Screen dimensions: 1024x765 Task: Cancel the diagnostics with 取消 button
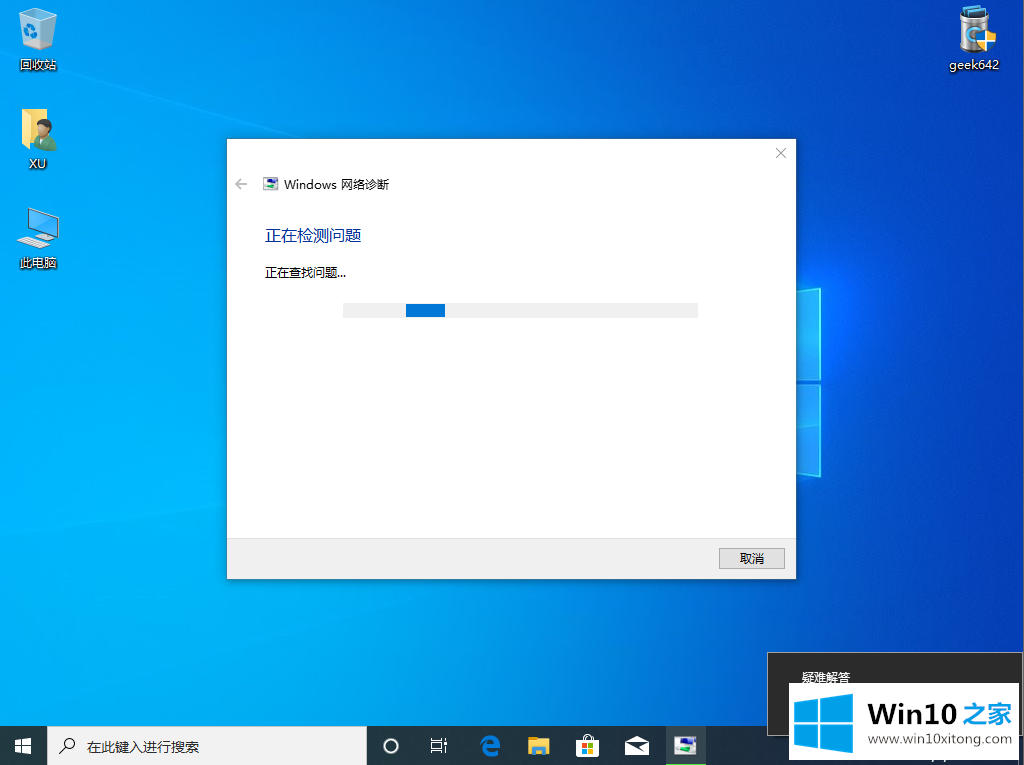[x=752, y=559]
